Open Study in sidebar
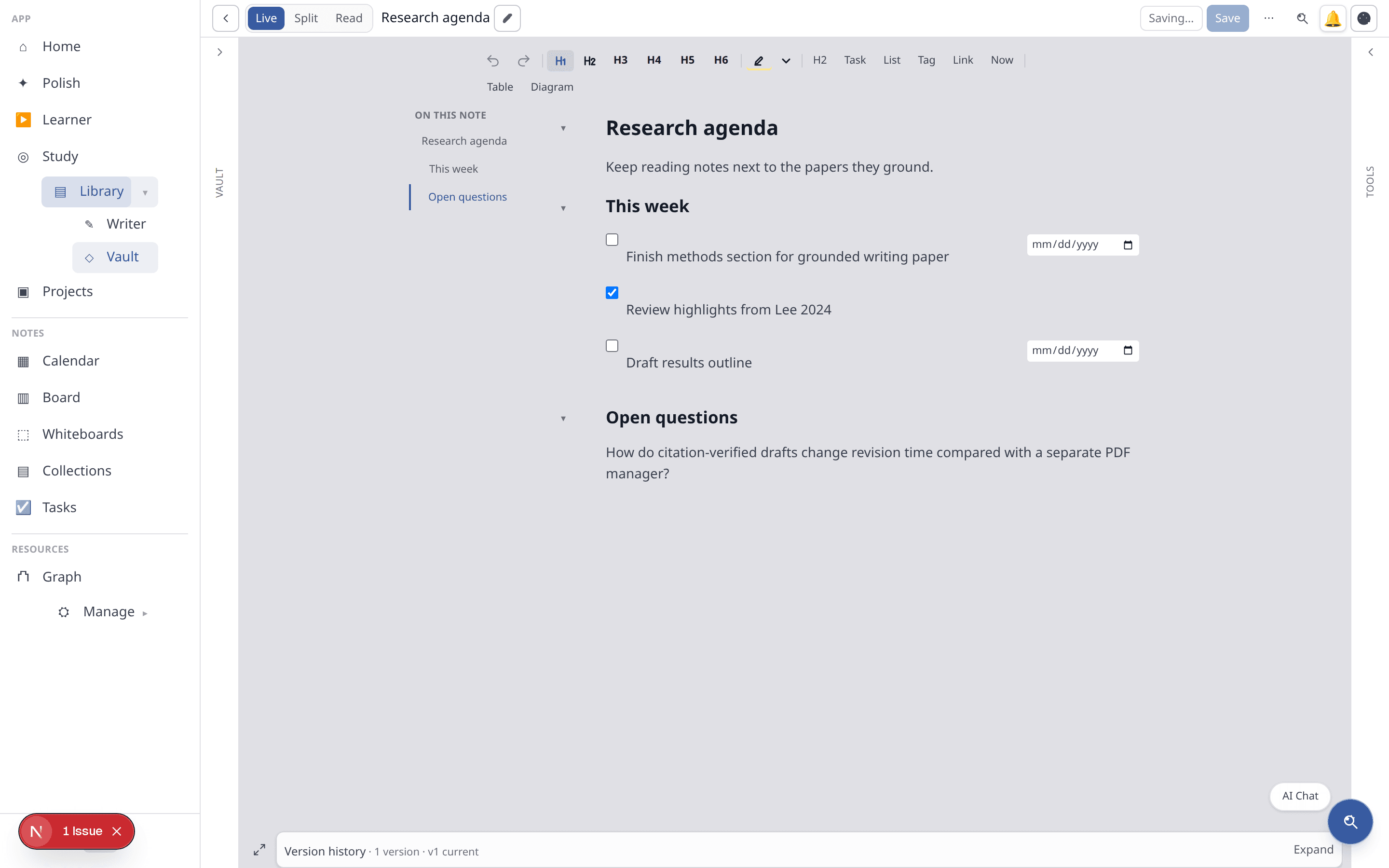The height and width of the screenshot is (868, 1389). coord(60,157)
